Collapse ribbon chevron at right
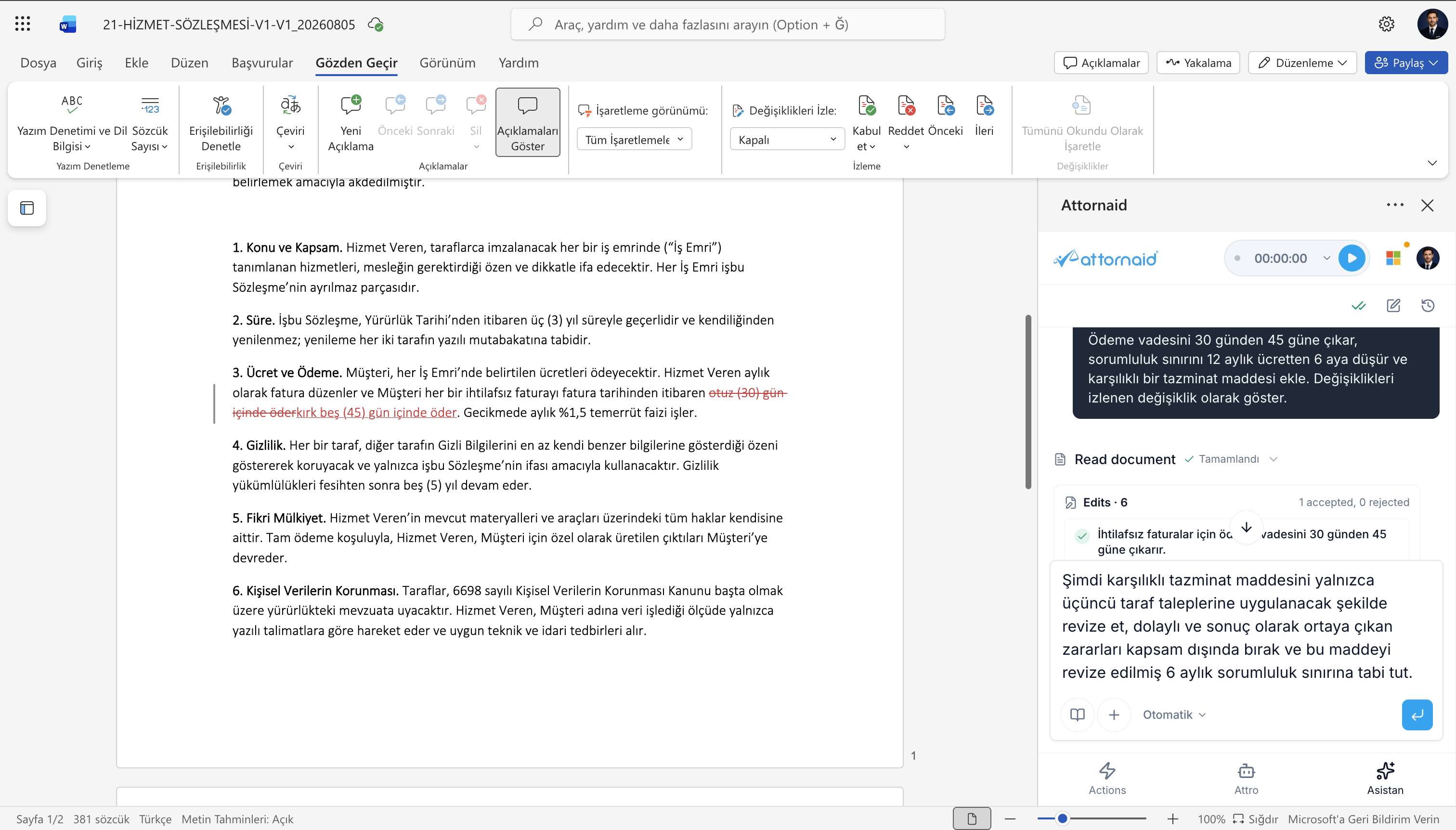Screen dimensions: 1456x830 click(x=1431, y=163)
